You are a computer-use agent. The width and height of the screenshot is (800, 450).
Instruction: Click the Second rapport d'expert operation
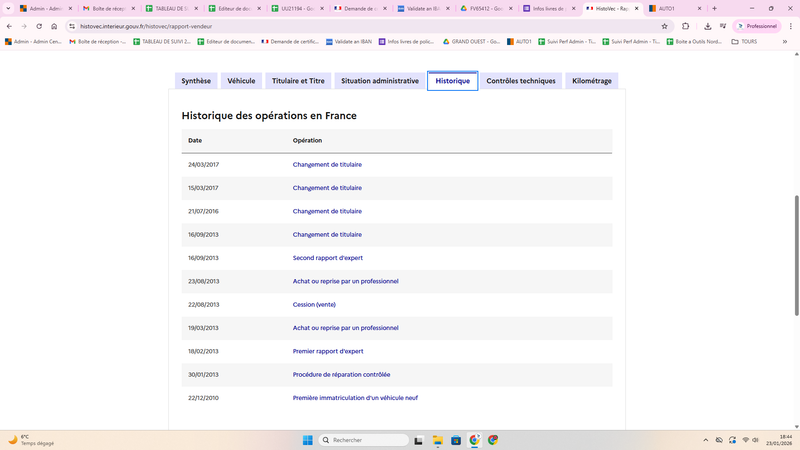(x=327, y=258)
